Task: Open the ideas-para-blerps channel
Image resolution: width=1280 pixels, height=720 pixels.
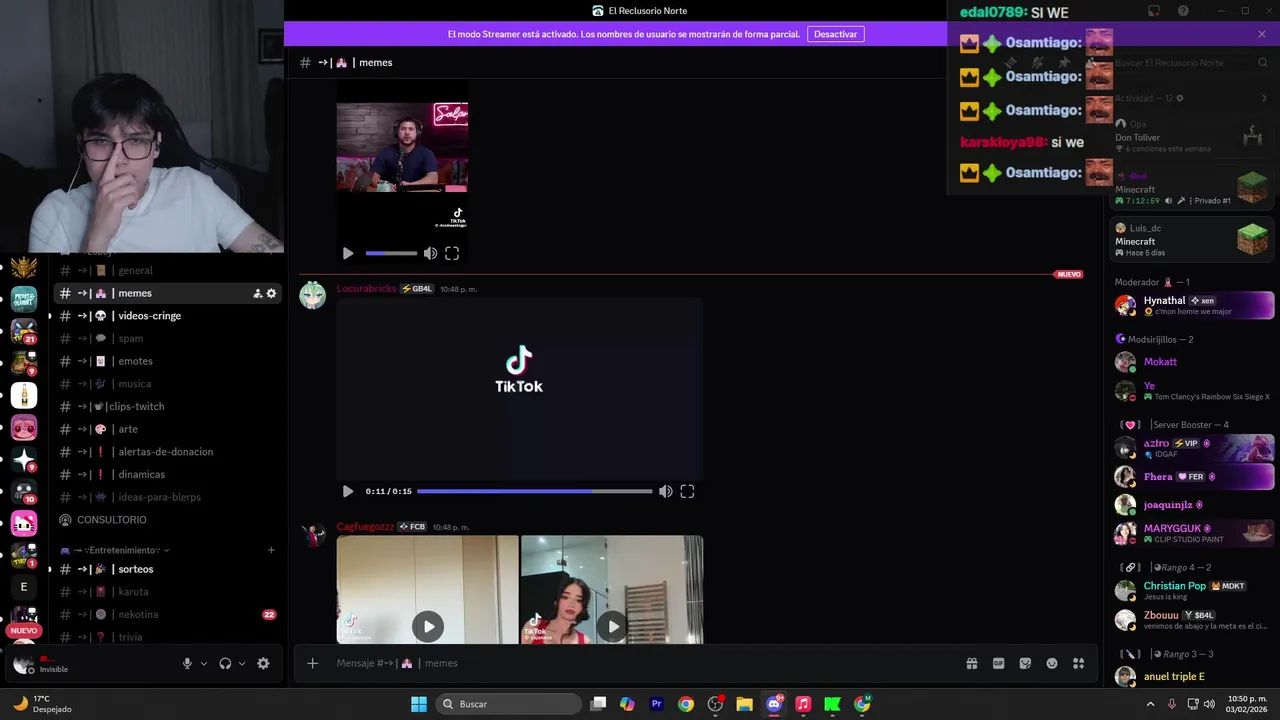Action: [166, 497]
